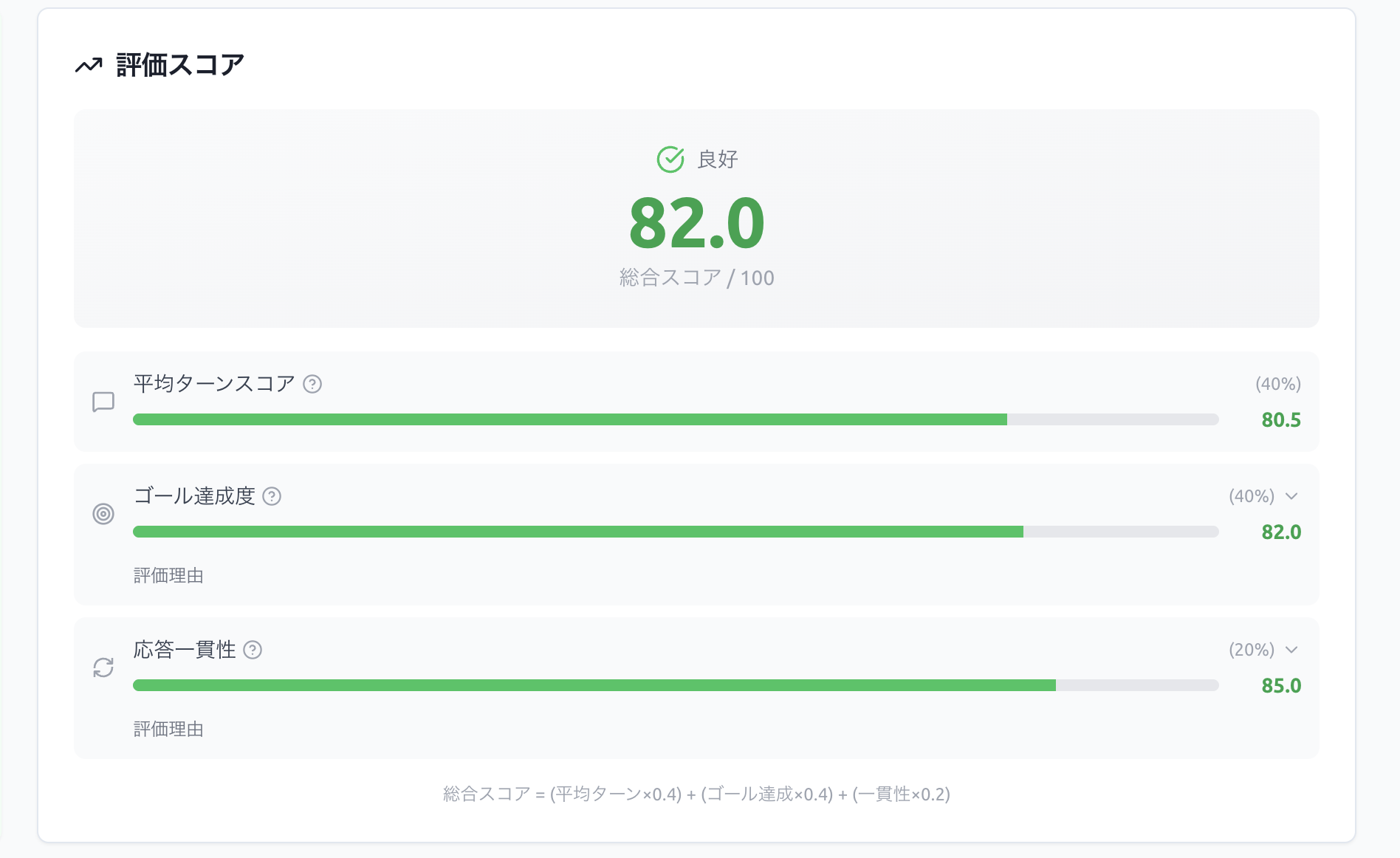Viewport: 1400px width, 858px height.
Task: Click the trend-line icon beside 評価スコア heading
Action: (x=89, y=66)
